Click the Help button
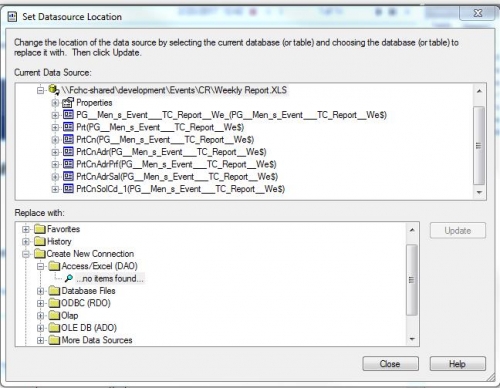Viewport: 500px width, 388px height. pos(458,364)
